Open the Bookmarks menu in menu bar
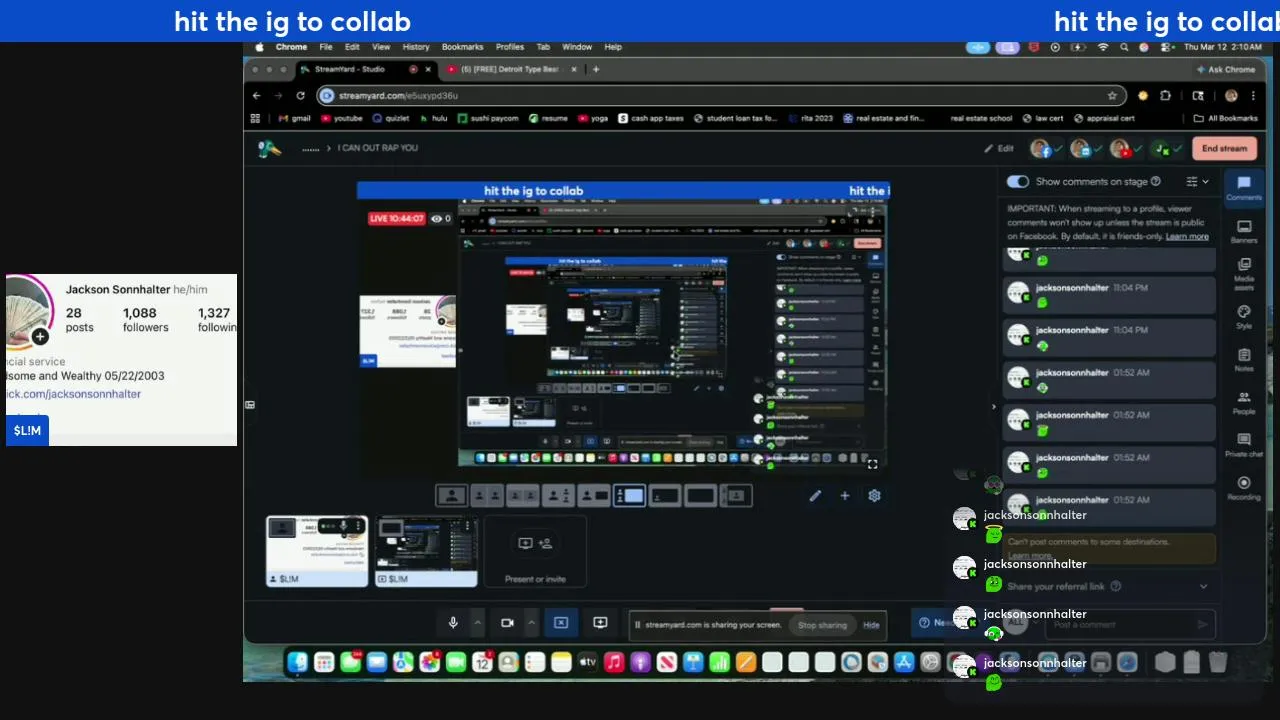 (x=462, y=47)
